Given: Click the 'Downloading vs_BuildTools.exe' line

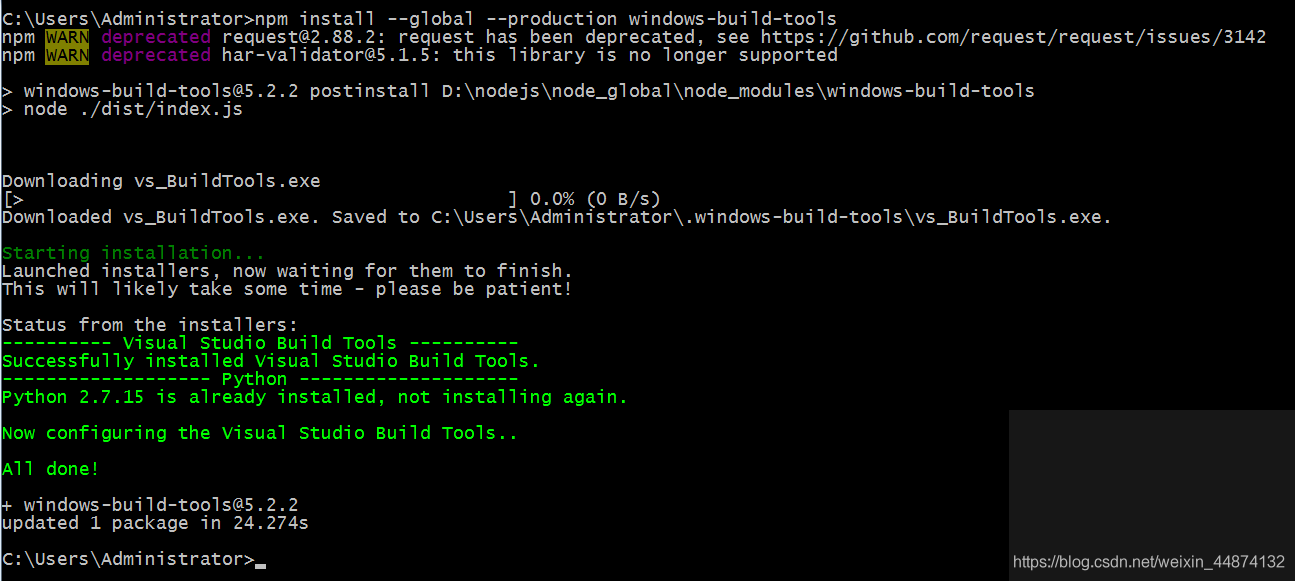Looking at the screenshot, I should coord(161,181).
